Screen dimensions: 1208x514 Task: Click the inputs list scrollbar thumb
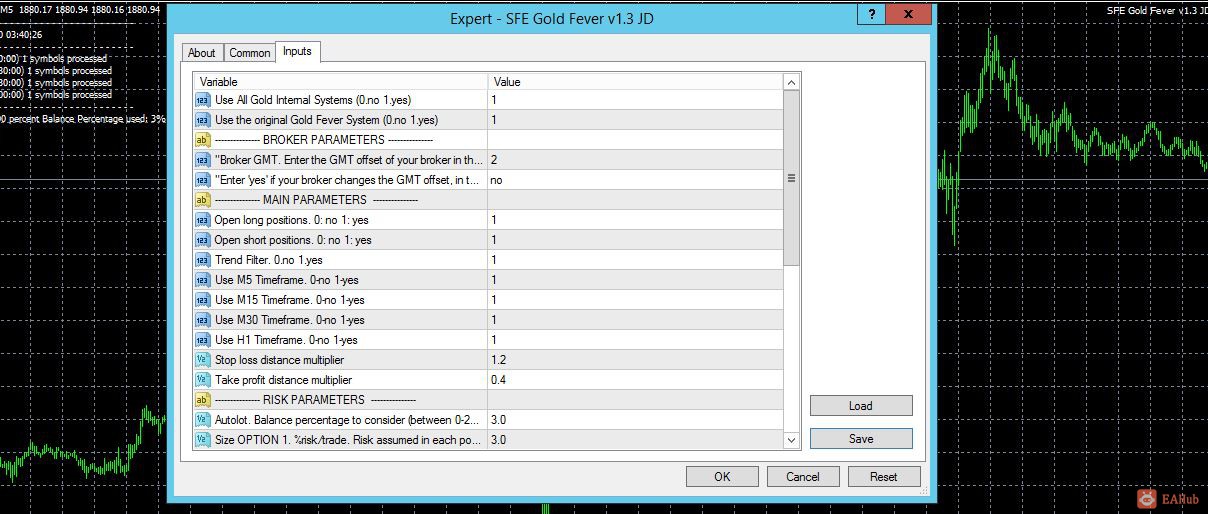(x=791, y=178)
